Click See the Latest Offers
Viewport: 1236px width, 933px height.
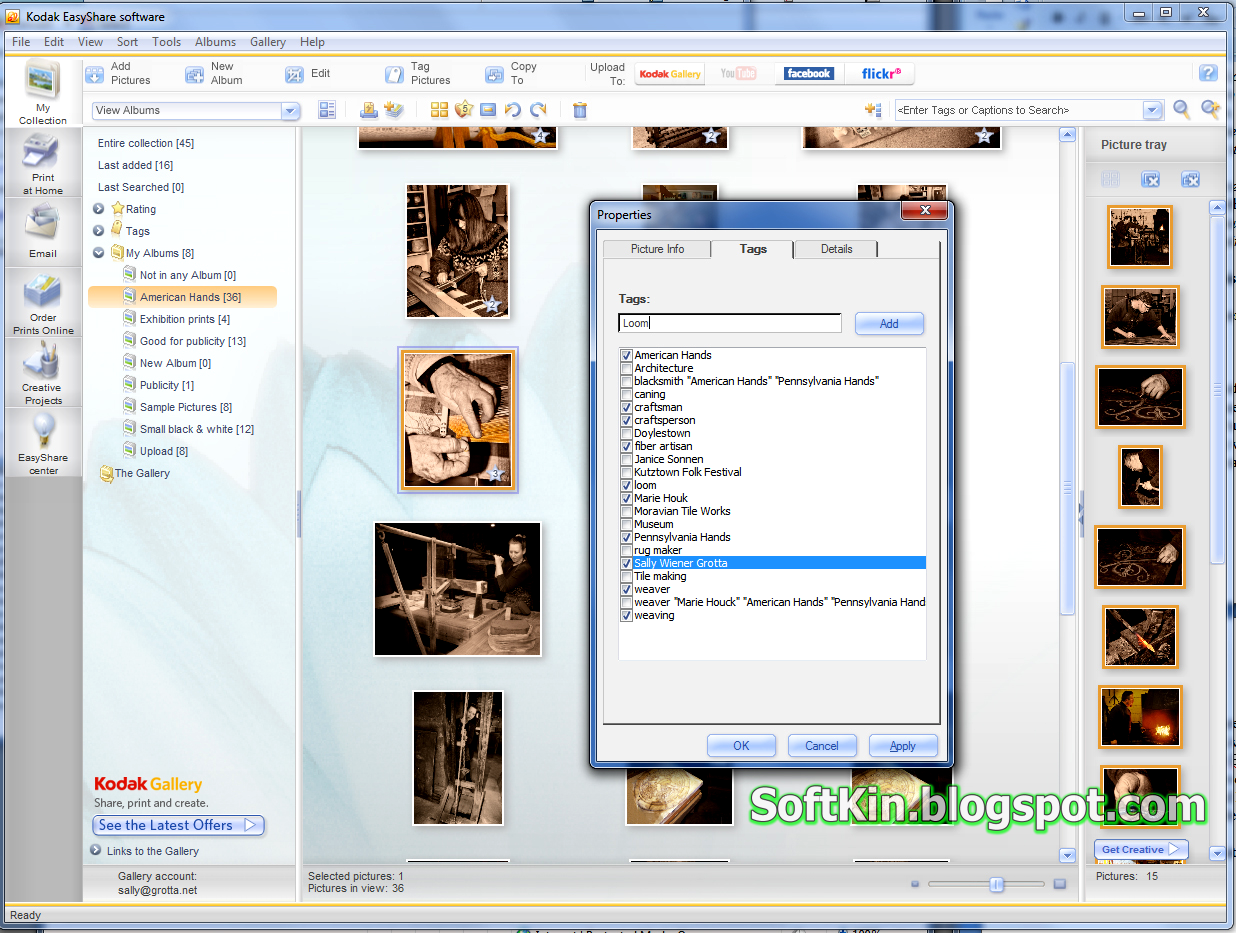(x=178, y=825)
